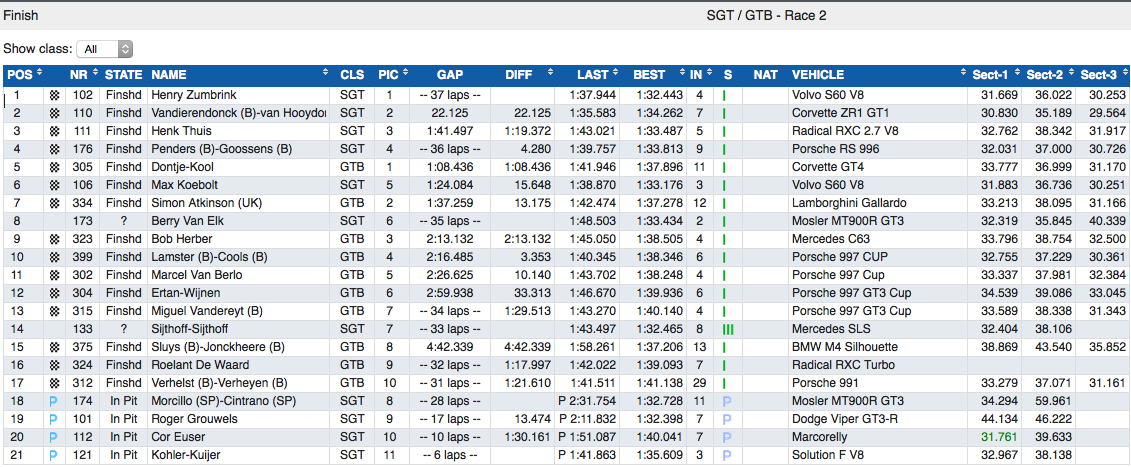Screen dimensions: 1131x467
Task: Click driver name Simon Atkinson (UK)
Action: [x=207, y=203]
